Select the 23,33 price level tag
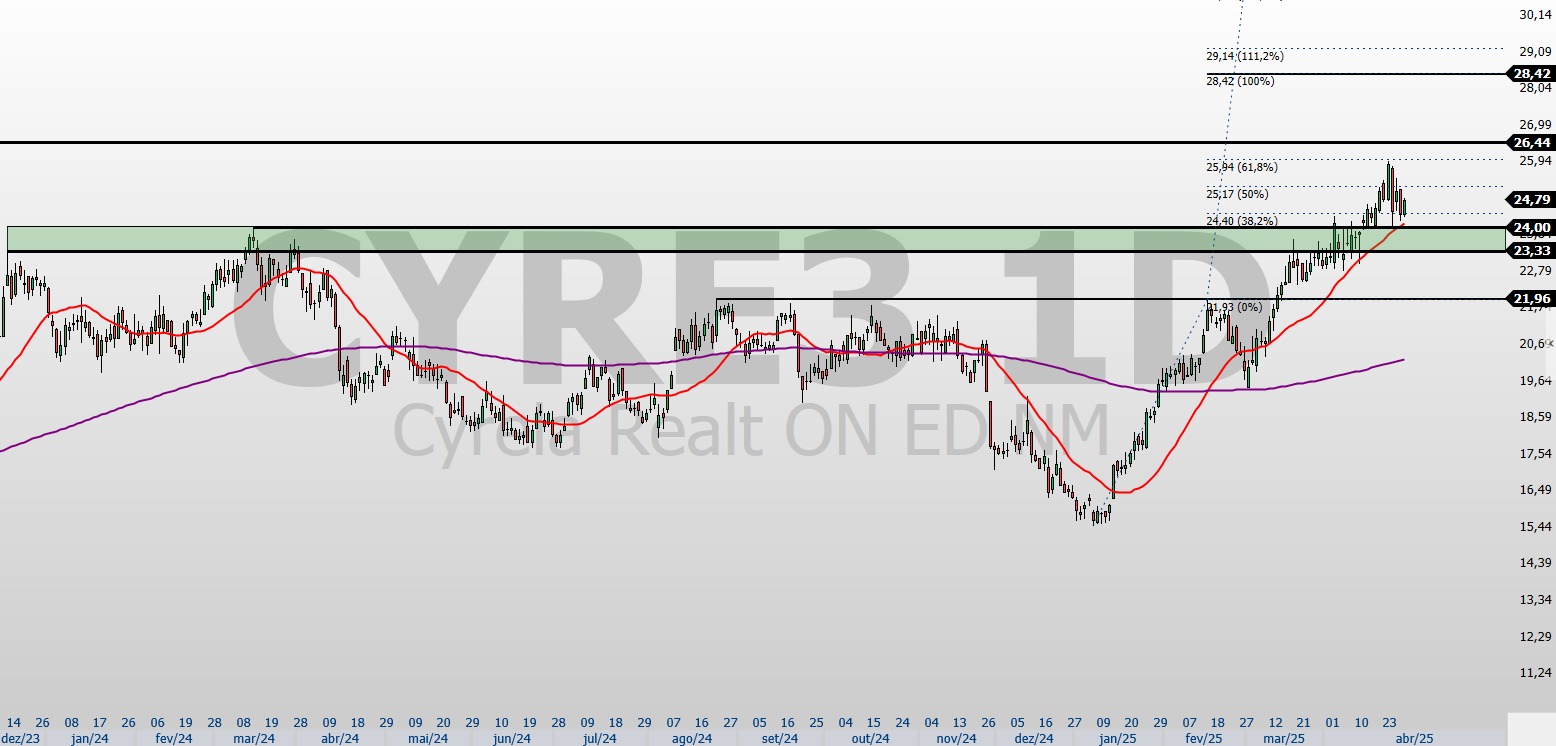The width and height of the screenshot is (1556, 746). pos(1531,251)
